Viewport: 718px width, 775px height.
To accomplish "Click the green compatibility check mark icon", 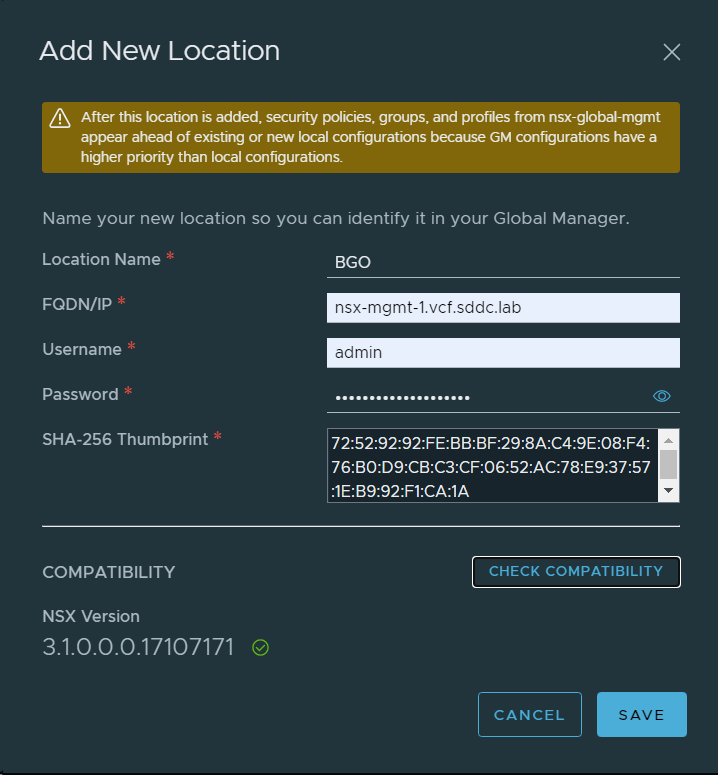I will (x=260, y=648).
